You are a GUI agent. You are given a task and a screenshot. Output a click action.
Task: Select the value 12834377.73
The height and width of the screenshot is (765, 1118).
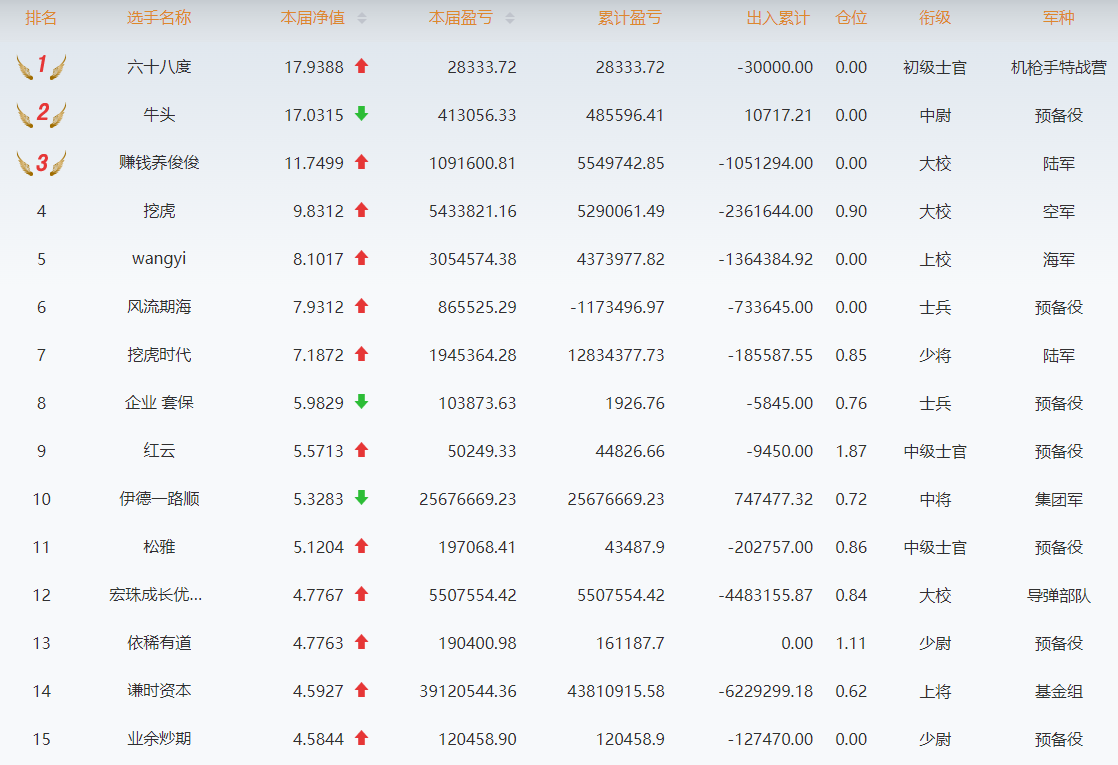616,355
